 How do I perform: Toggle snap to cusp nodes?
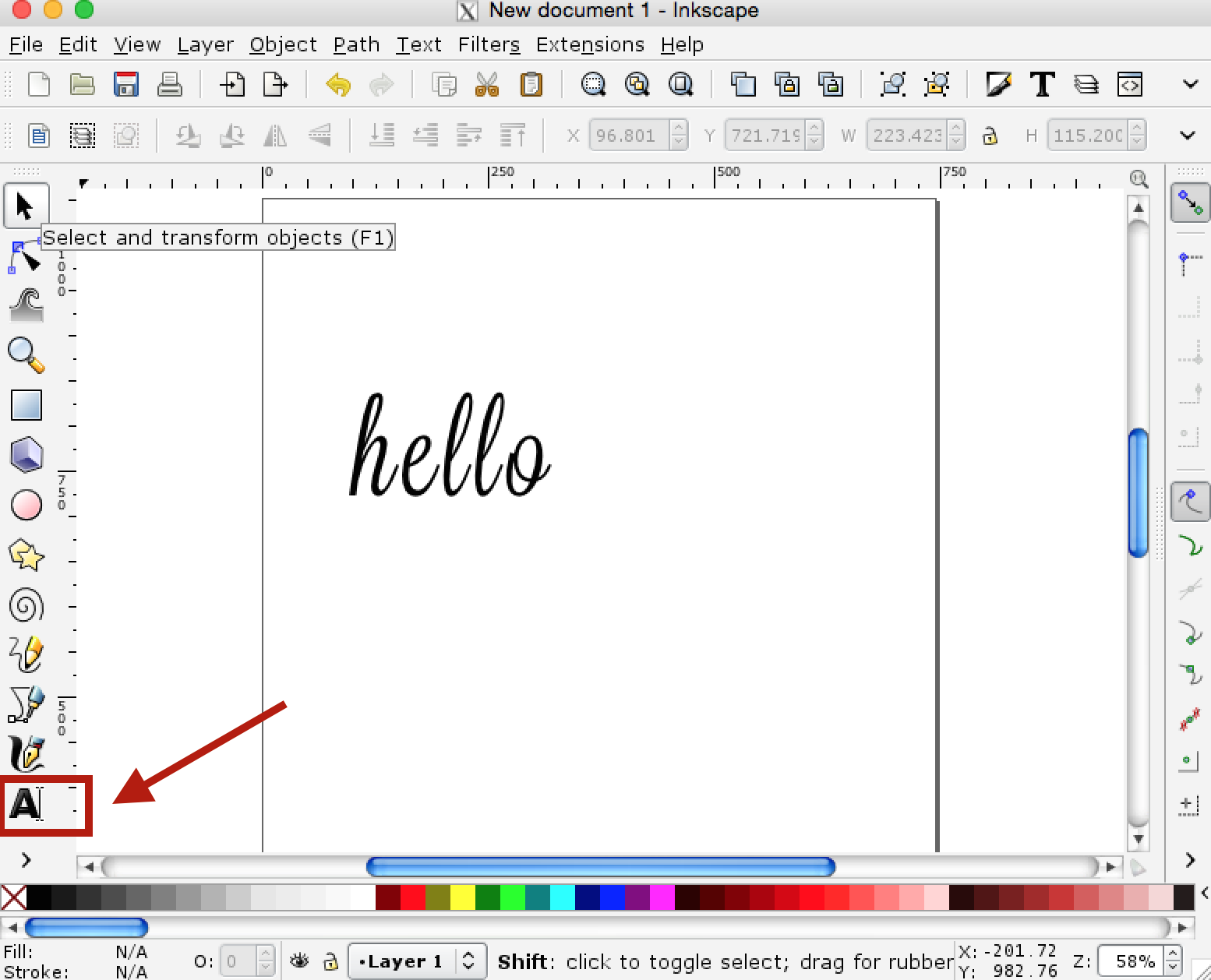point(1190,633)
